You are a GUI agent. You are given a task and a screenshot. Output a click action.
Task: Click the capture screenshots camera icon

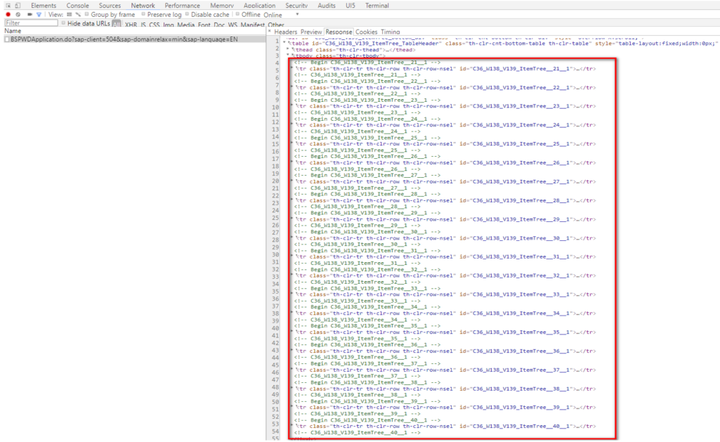(x=29, y=15)
